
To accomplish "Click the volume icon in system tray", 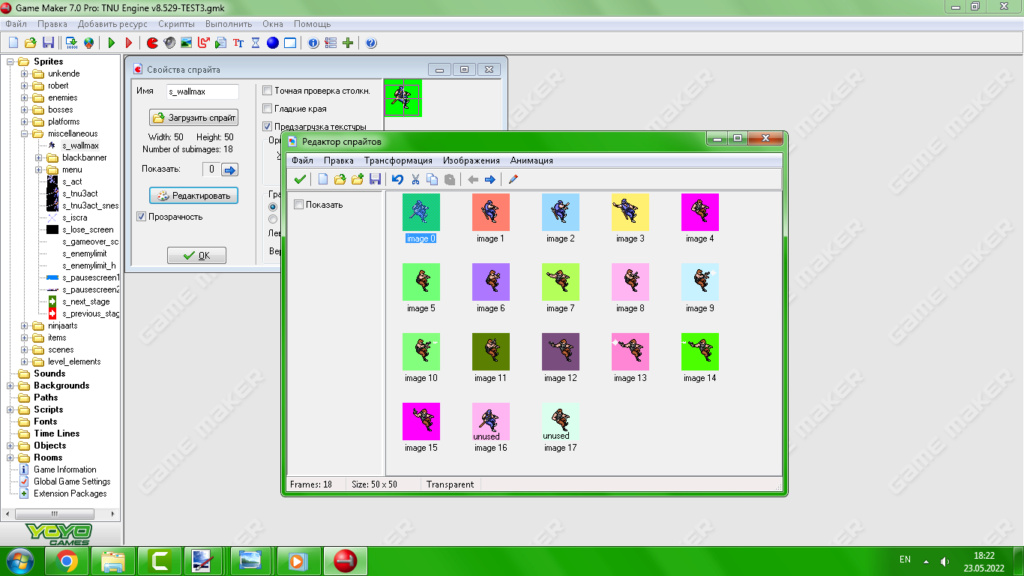I will [x=944, y=561].
